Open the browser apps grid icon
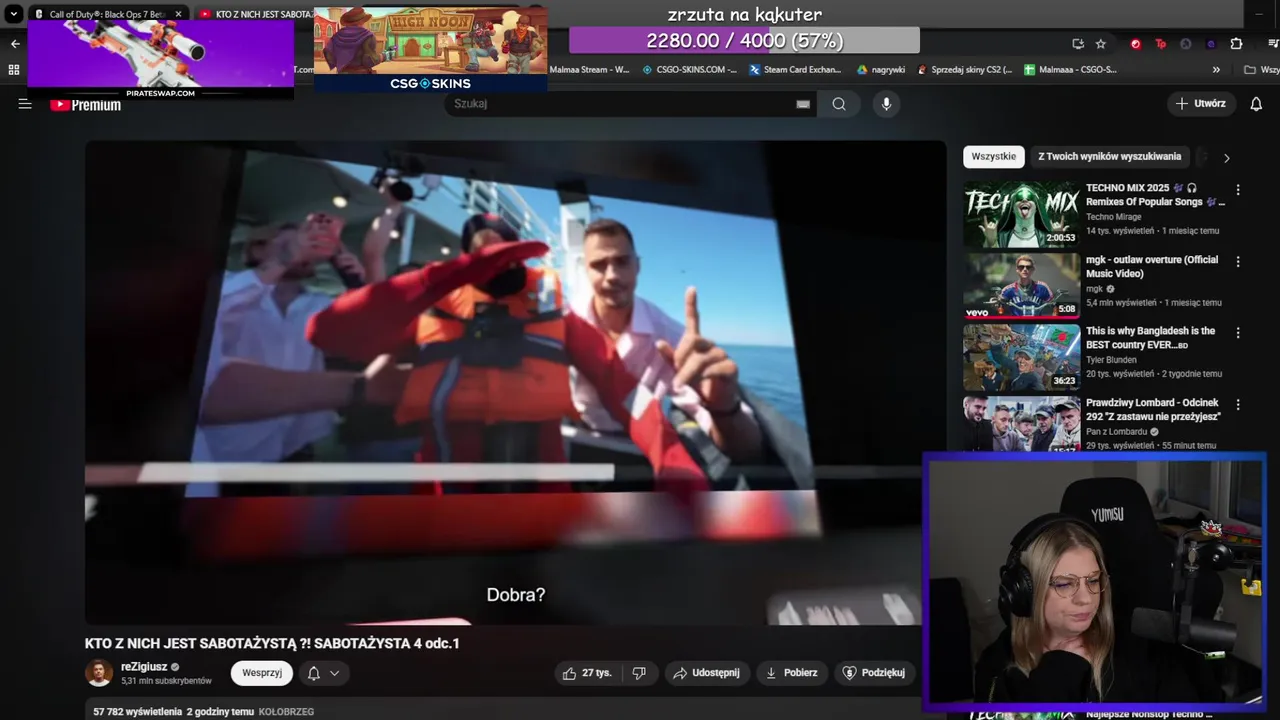The width and height of the screenshot is (1280, 720). tap(14, 70)
